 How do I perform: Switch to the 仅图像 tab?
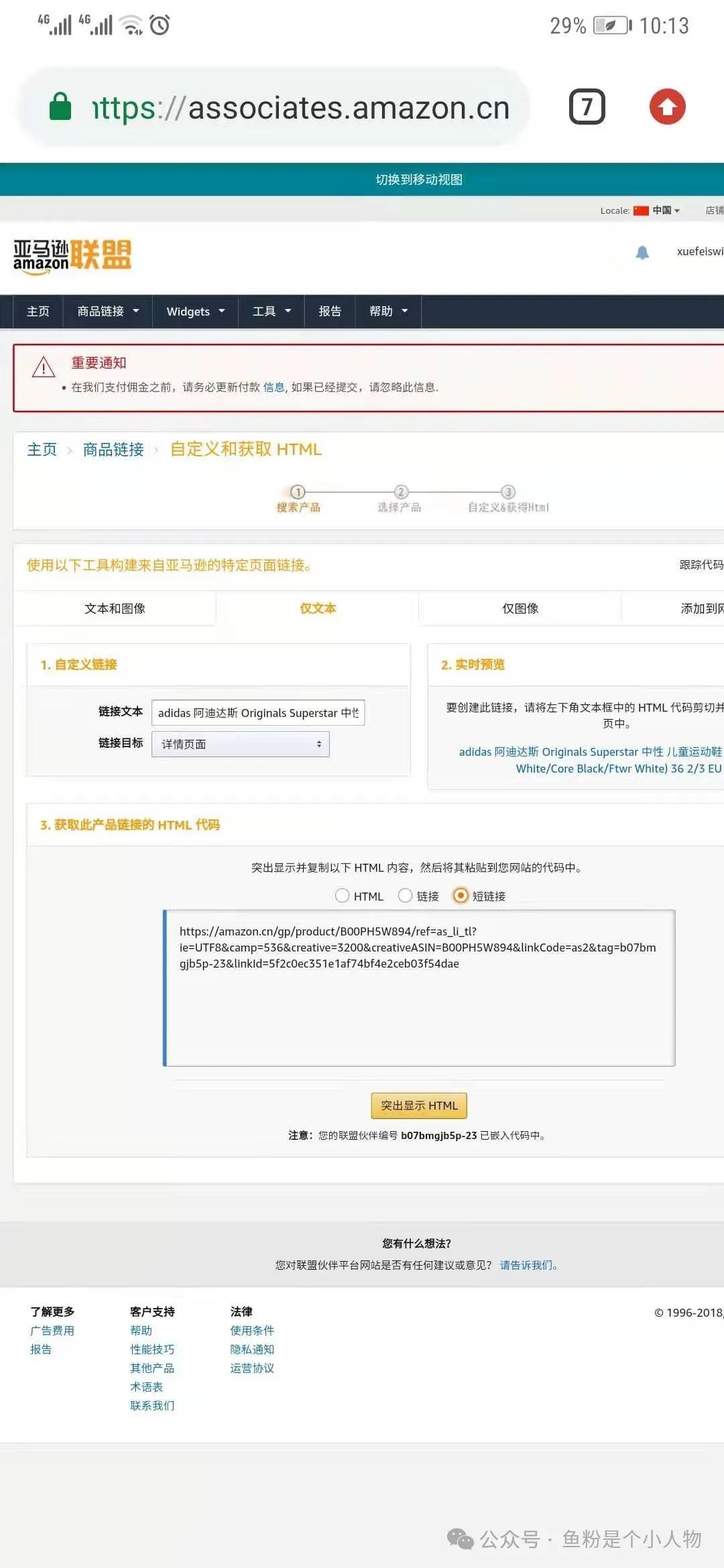(x=520, y=608)
